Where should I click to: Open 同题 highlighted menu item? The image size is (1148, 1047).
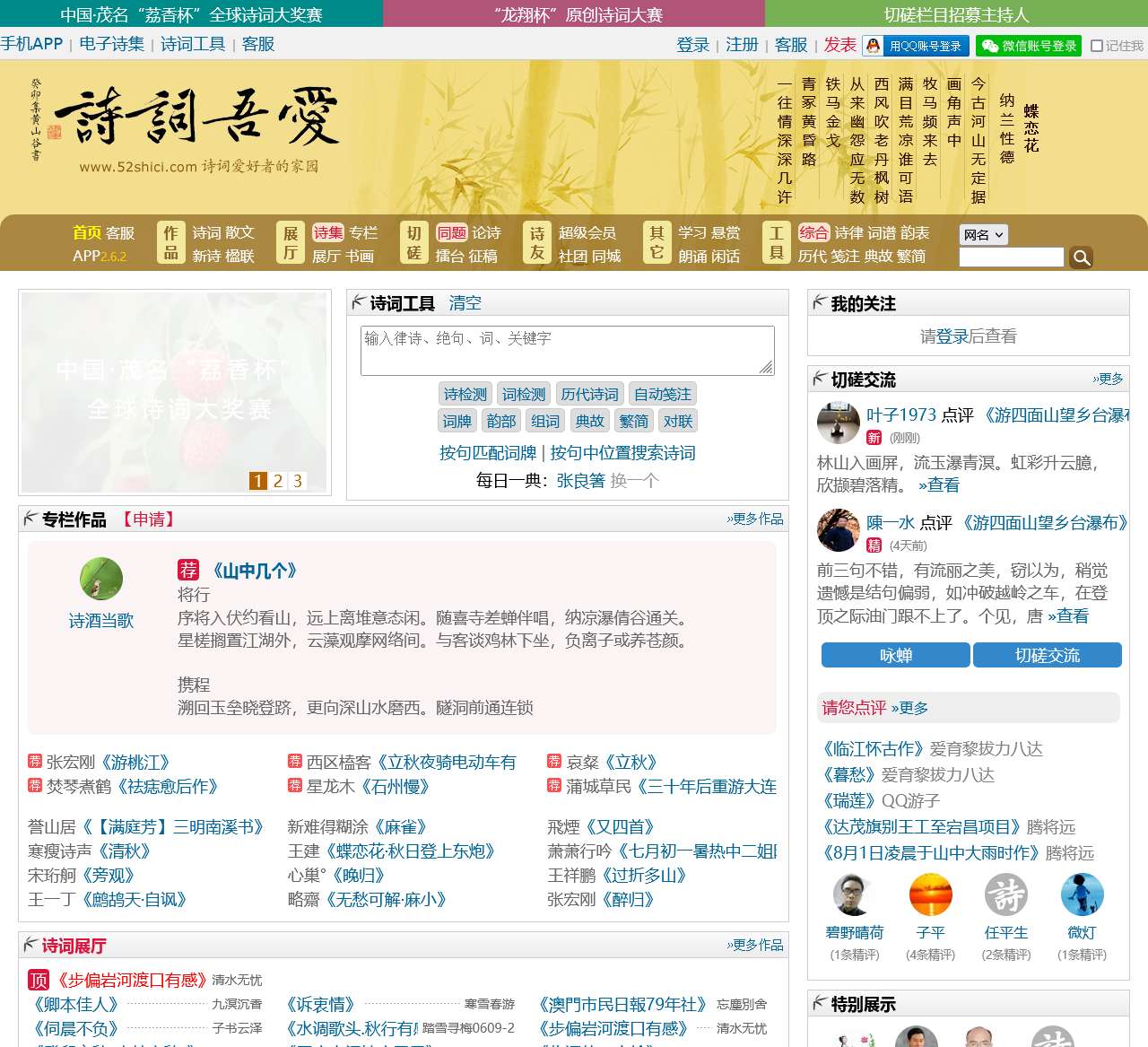click(x=452, y=232)
